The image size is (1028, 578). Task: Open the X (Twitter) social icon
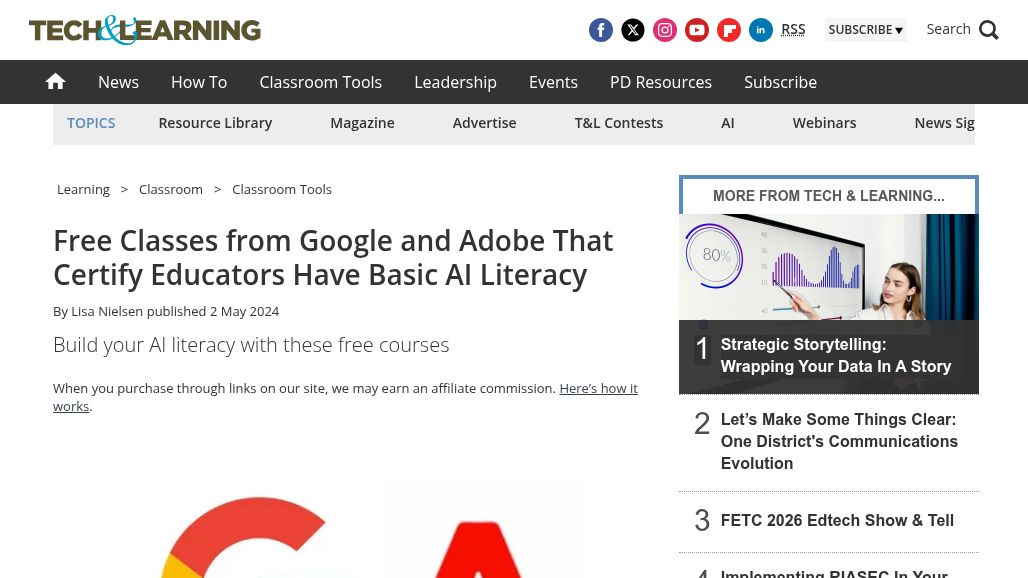[633, 30]
